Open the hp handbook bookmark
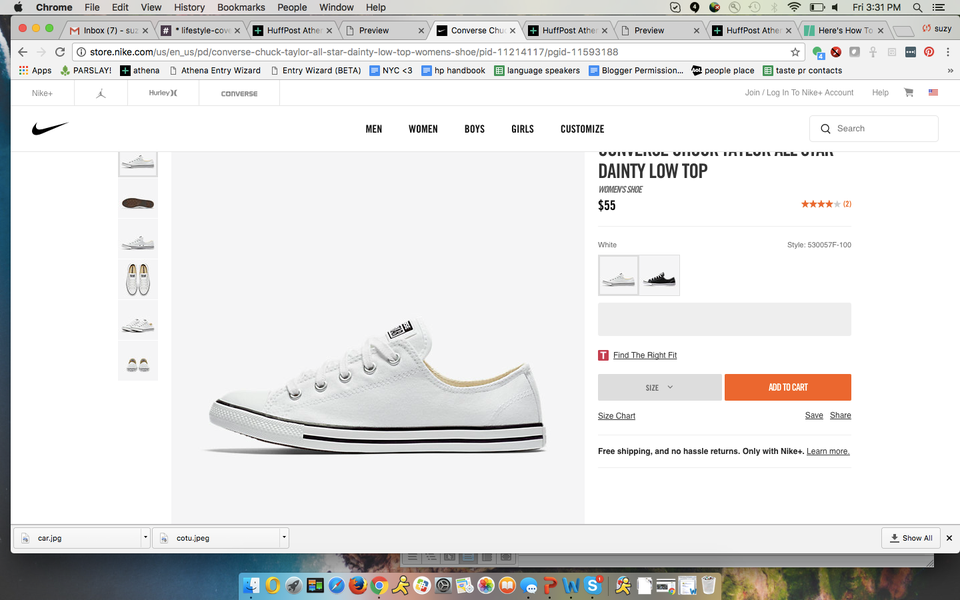Screen dimensions: 960x600 [453, 70]
